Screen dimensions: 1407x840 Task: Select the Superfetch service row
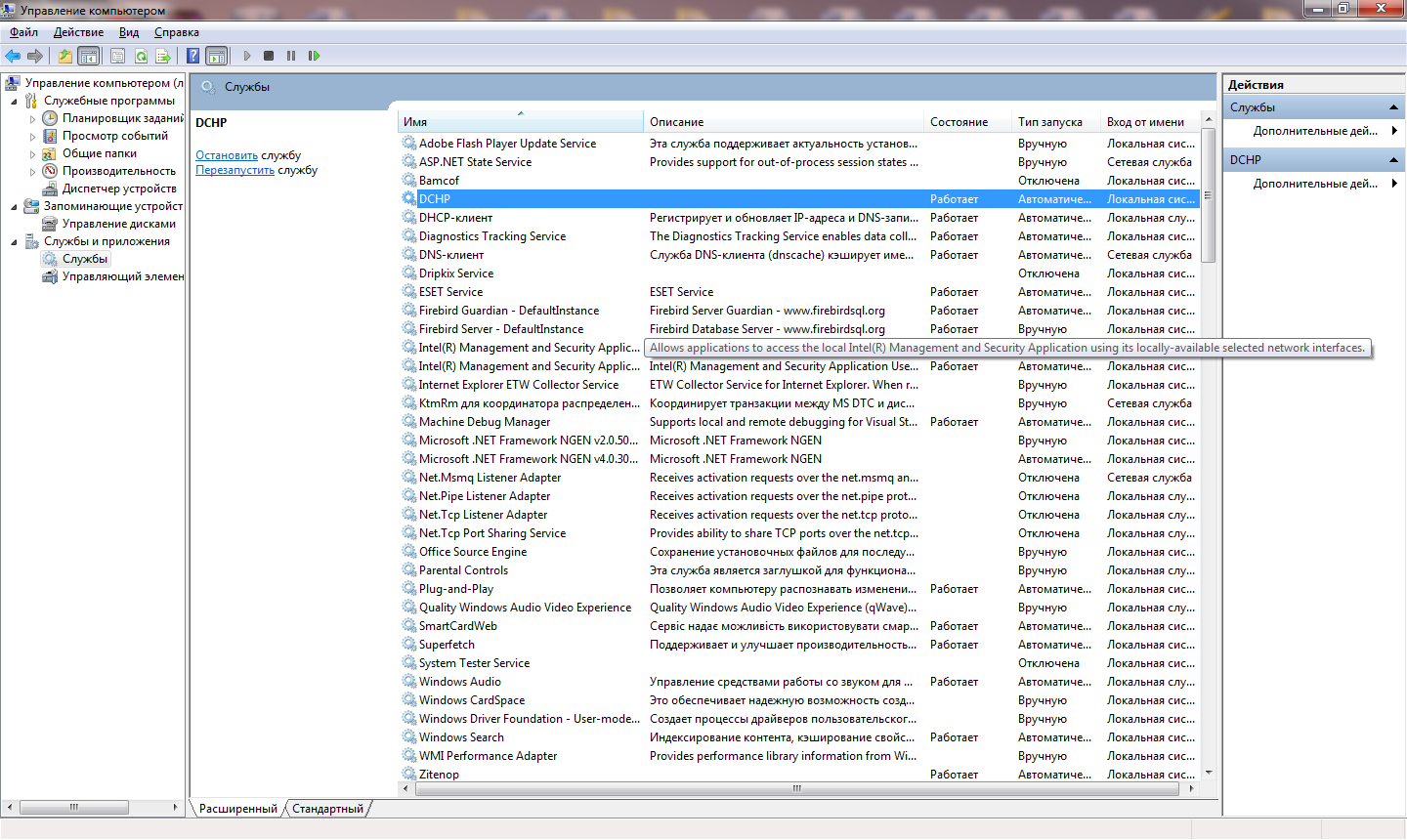point(799,645)
